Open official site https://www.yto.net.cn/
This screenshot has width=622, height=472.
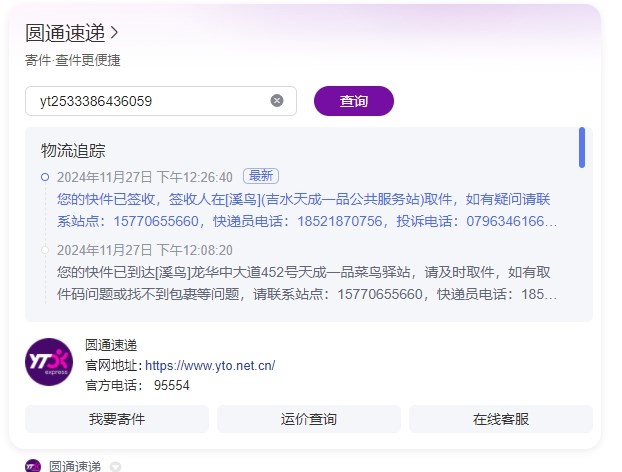(210, 365)
